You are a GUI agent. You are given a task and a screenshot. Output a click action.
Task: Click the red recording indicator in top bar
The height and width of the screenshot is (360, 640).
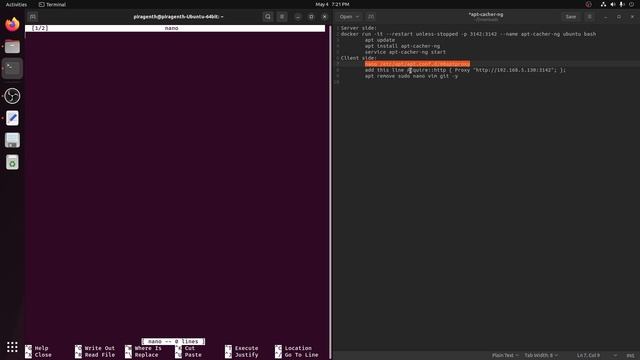coord(589,4)
